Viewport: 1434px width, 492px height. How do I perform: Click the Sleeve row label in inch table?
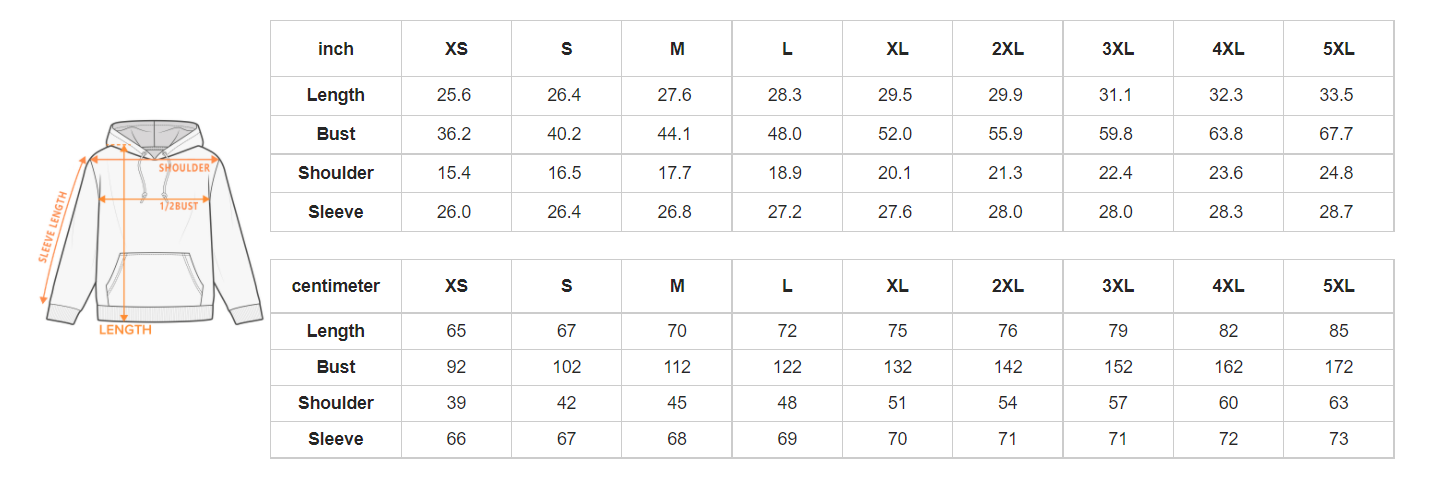click(336, 212)
